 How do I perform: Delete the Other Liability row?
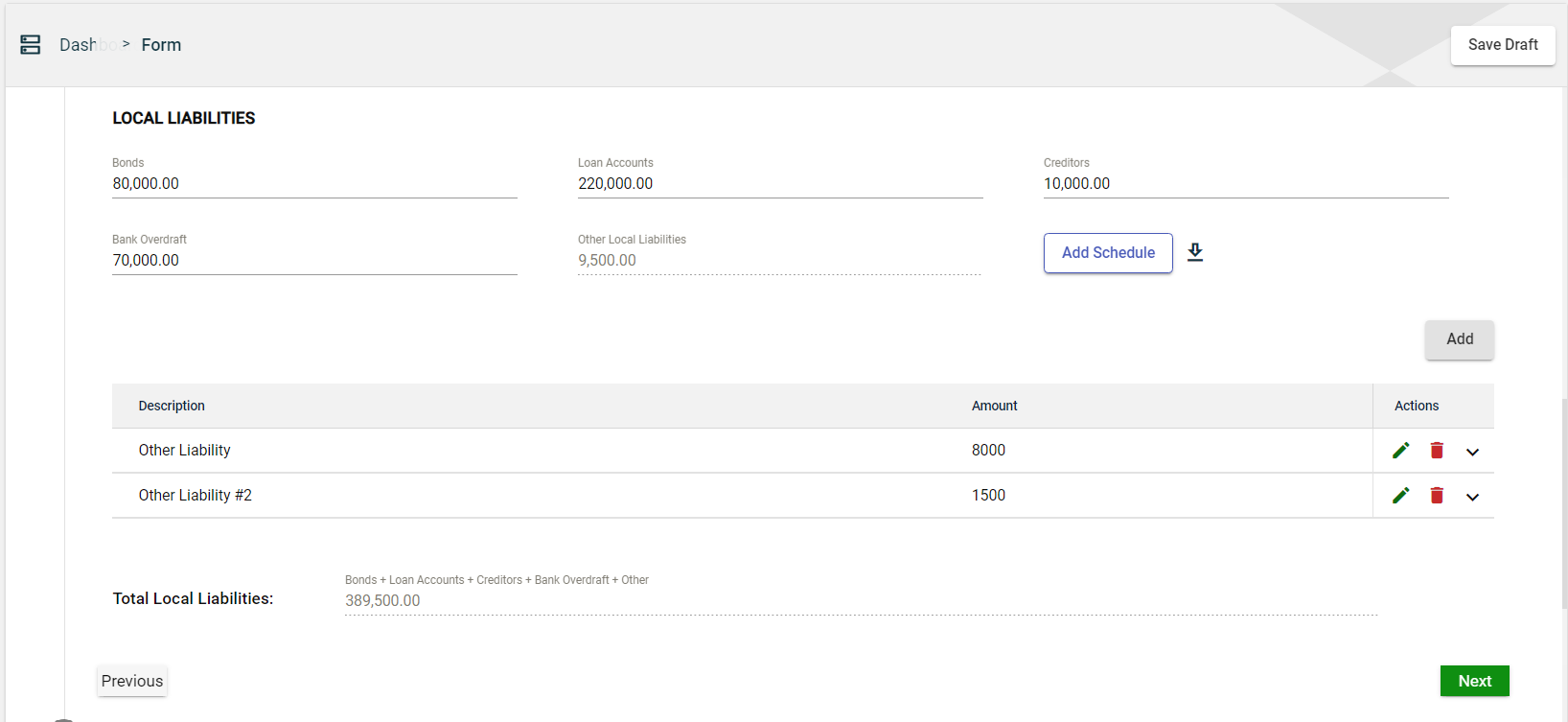pyautogui.click(x=1437, y=451)
